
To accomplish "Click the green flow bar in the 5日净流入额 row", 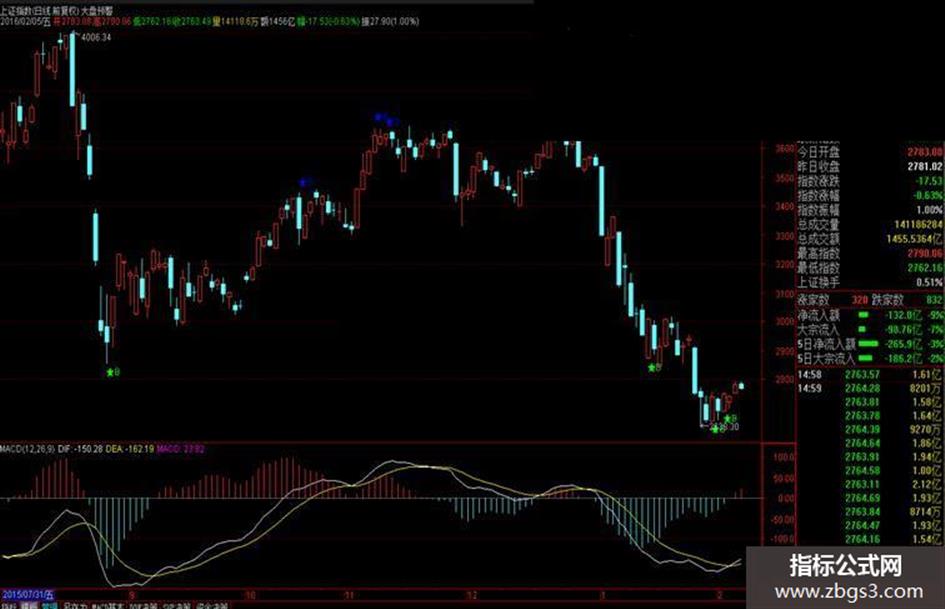I will (x=868, y=344).
